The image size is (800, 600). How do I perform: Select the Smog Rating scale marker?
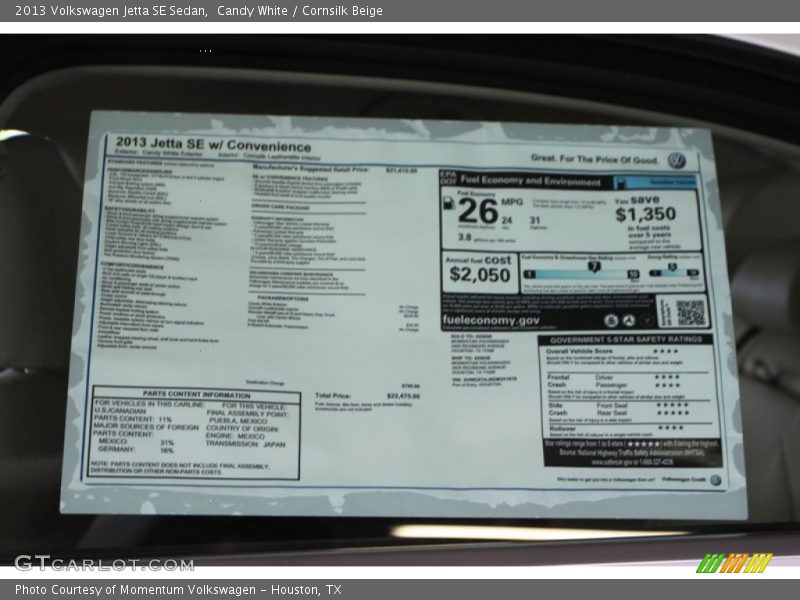coord(672,267)
